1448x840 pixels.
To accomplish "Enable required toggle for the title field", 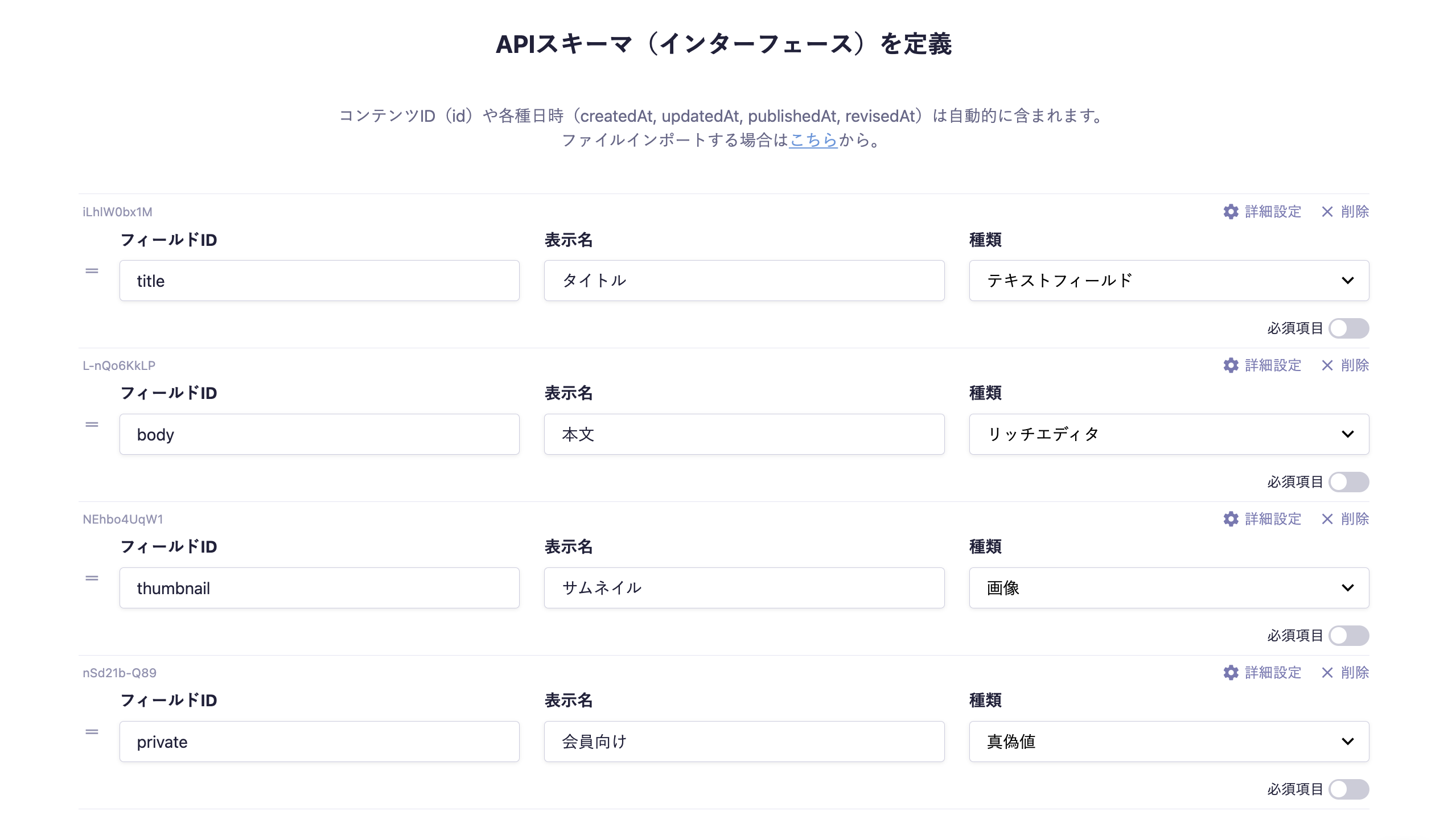I will 1348,328.
